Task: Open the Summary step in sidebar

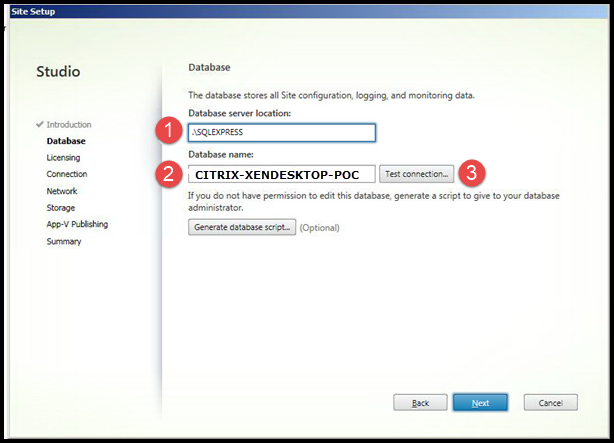Action: click(64, 241)
